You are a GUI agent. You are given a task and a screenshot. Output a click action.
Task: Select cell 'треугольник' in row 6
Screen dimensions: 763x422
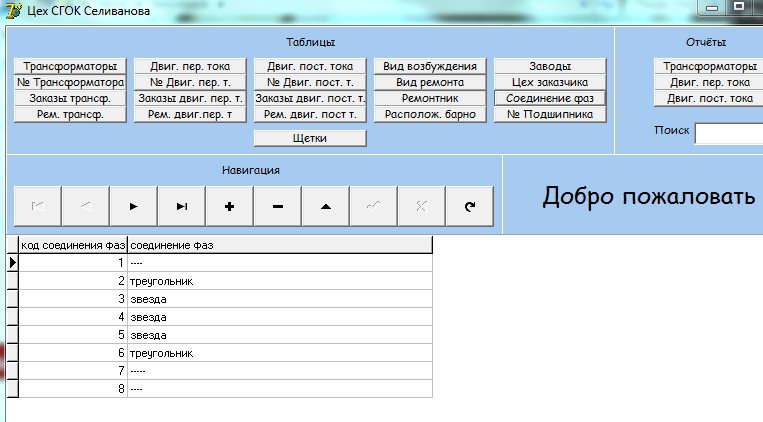point(280,353)
